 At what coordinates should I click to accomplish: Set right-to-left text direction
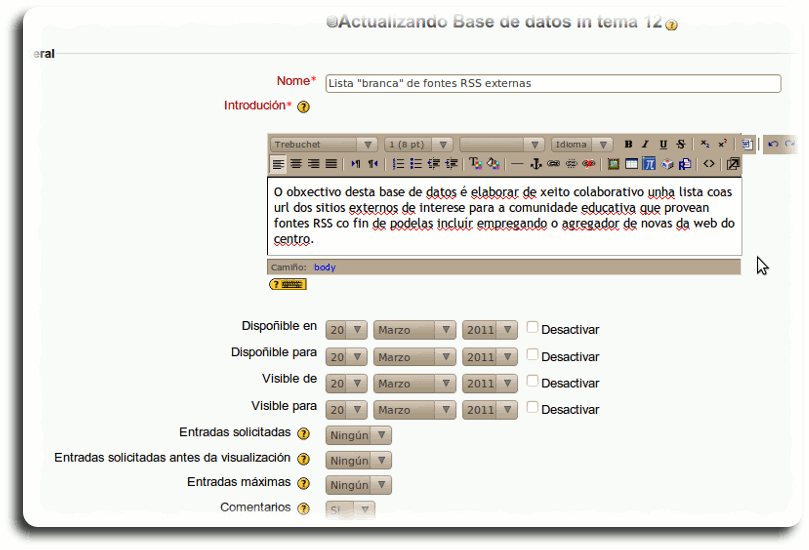pyautogui.click(x=373, y=164)
